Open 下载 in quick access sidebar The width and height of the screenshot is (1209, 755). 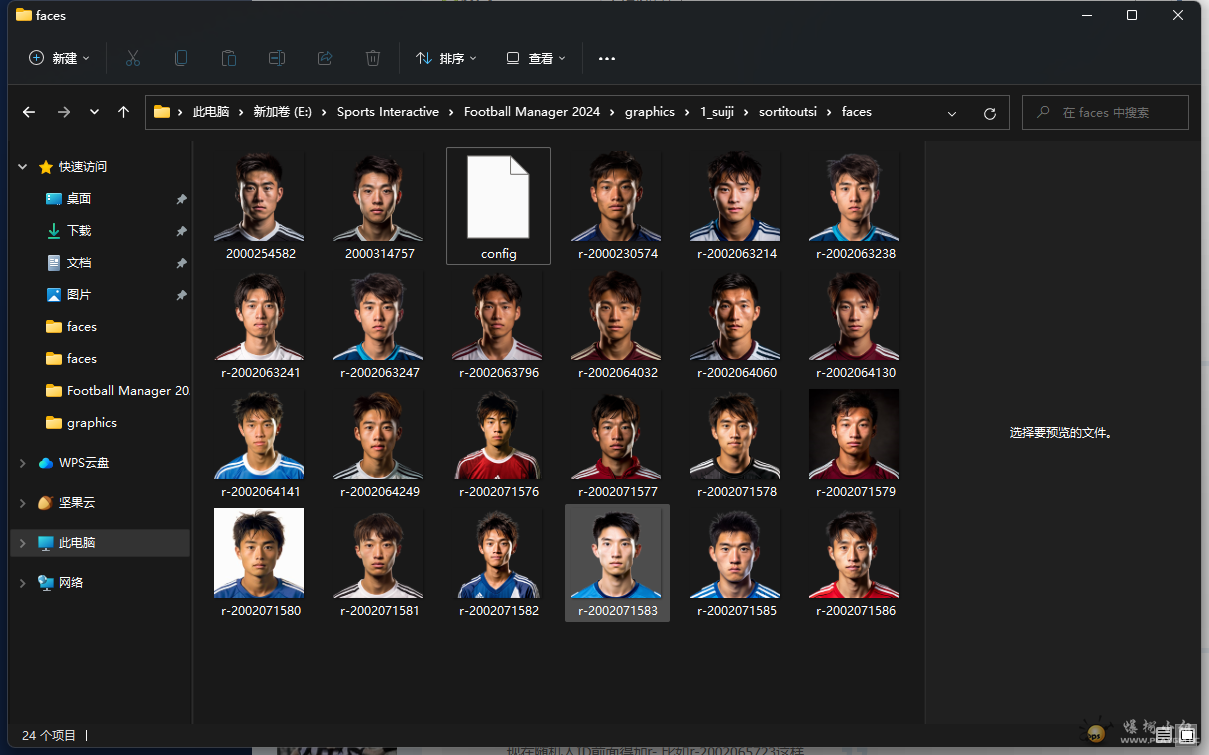[x=79, y=231]
